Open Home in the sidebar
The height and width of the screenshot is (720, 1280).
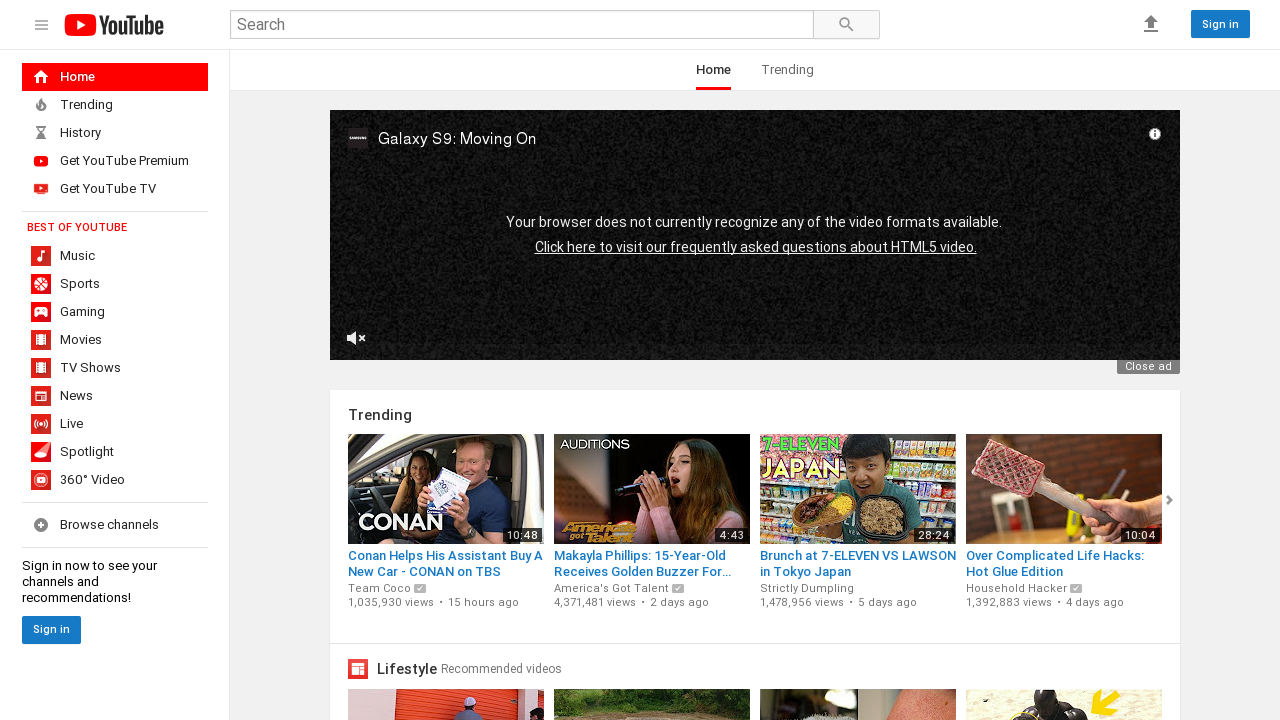tap(115, 77)
